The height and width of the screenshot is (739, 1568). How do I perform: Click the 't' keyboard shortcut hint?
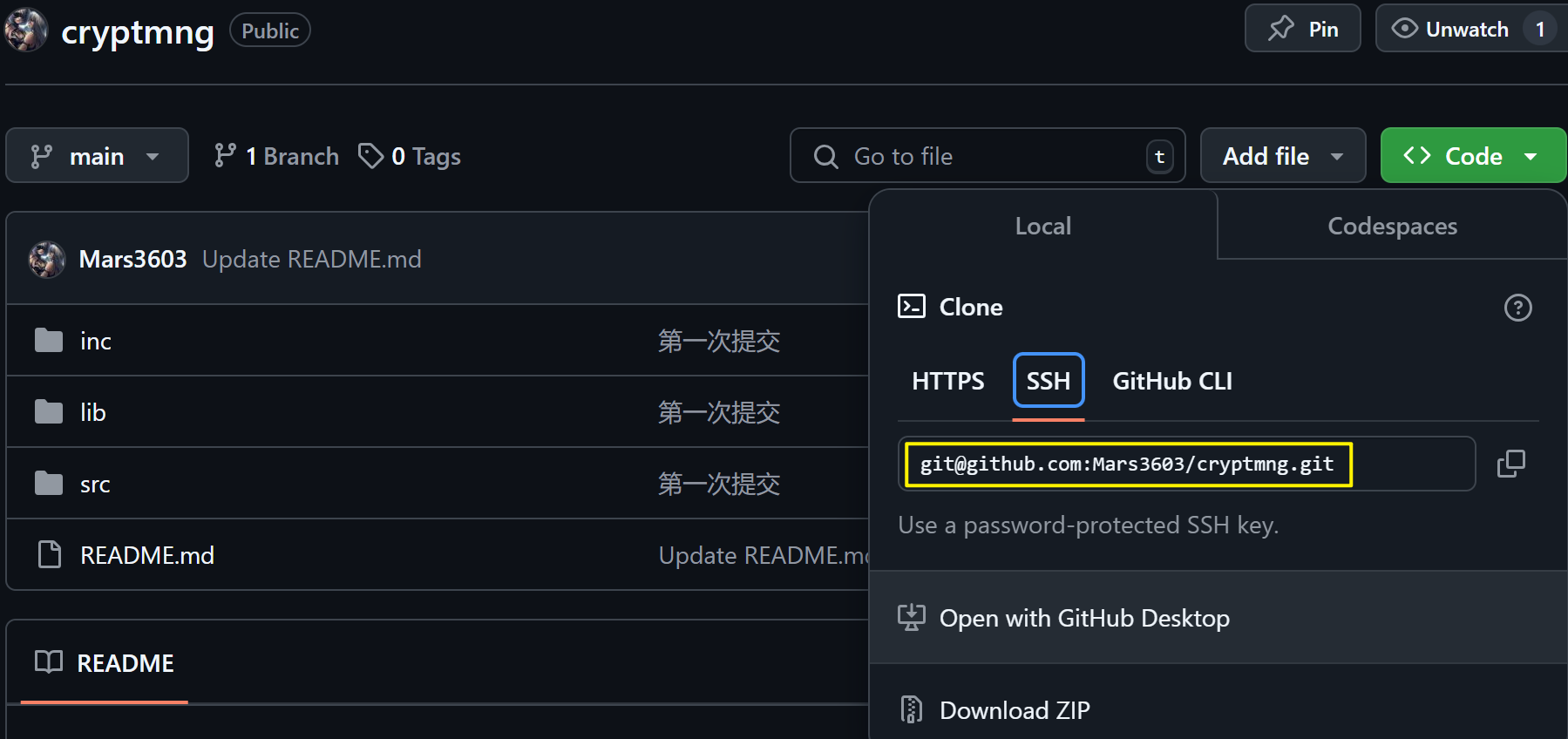tap(1159, 157)
